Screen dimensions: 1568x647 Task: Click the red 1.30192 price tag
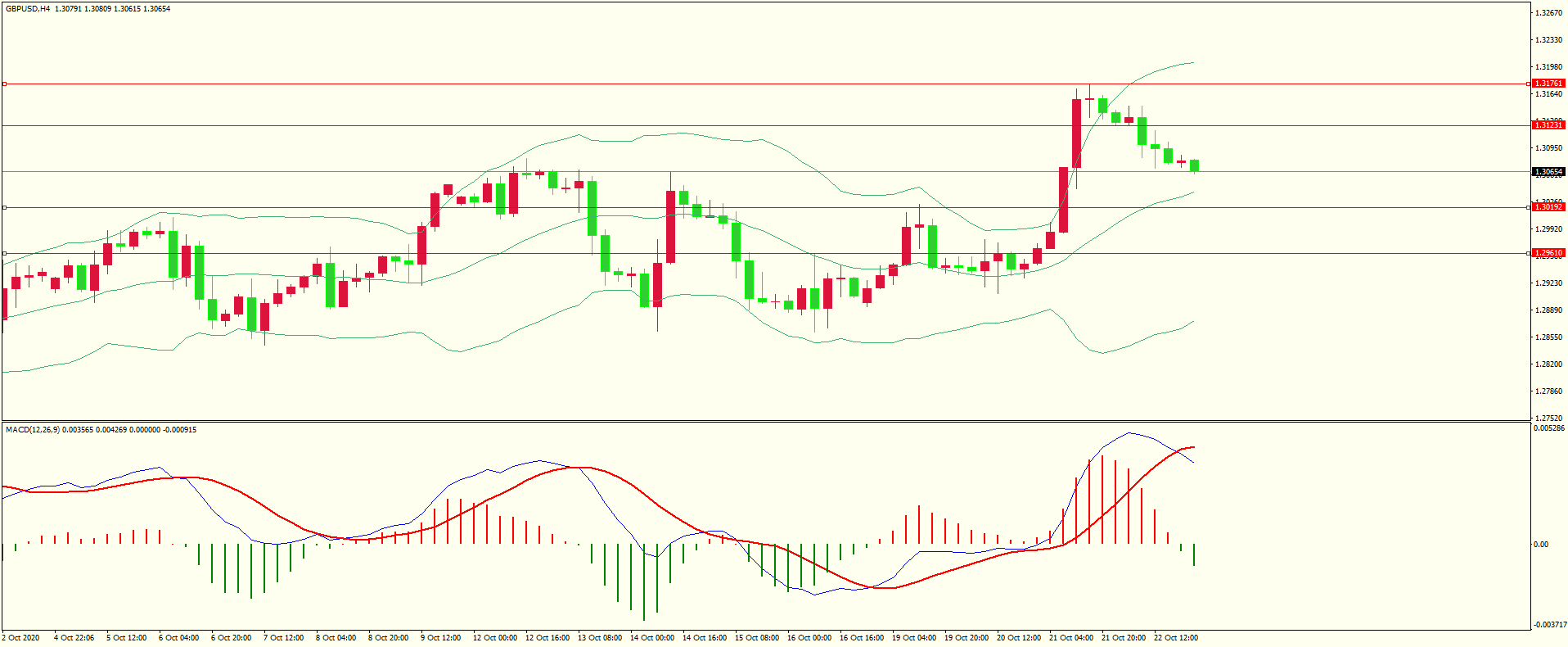point(1548,207)
